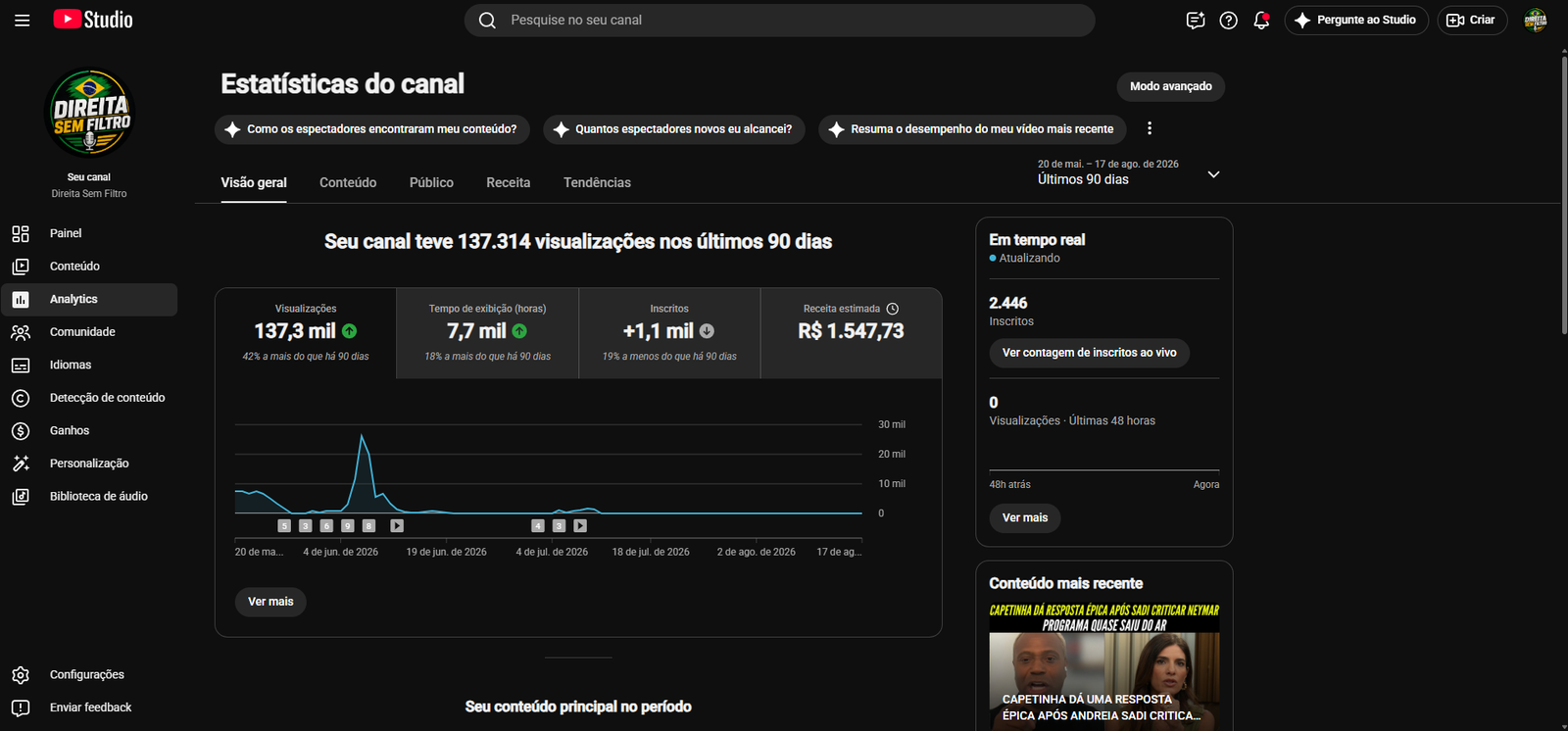Click Resuma o desempenho do vídeo chip
This screenshot has width=1568, height=731.
click(x=972, y=129)
